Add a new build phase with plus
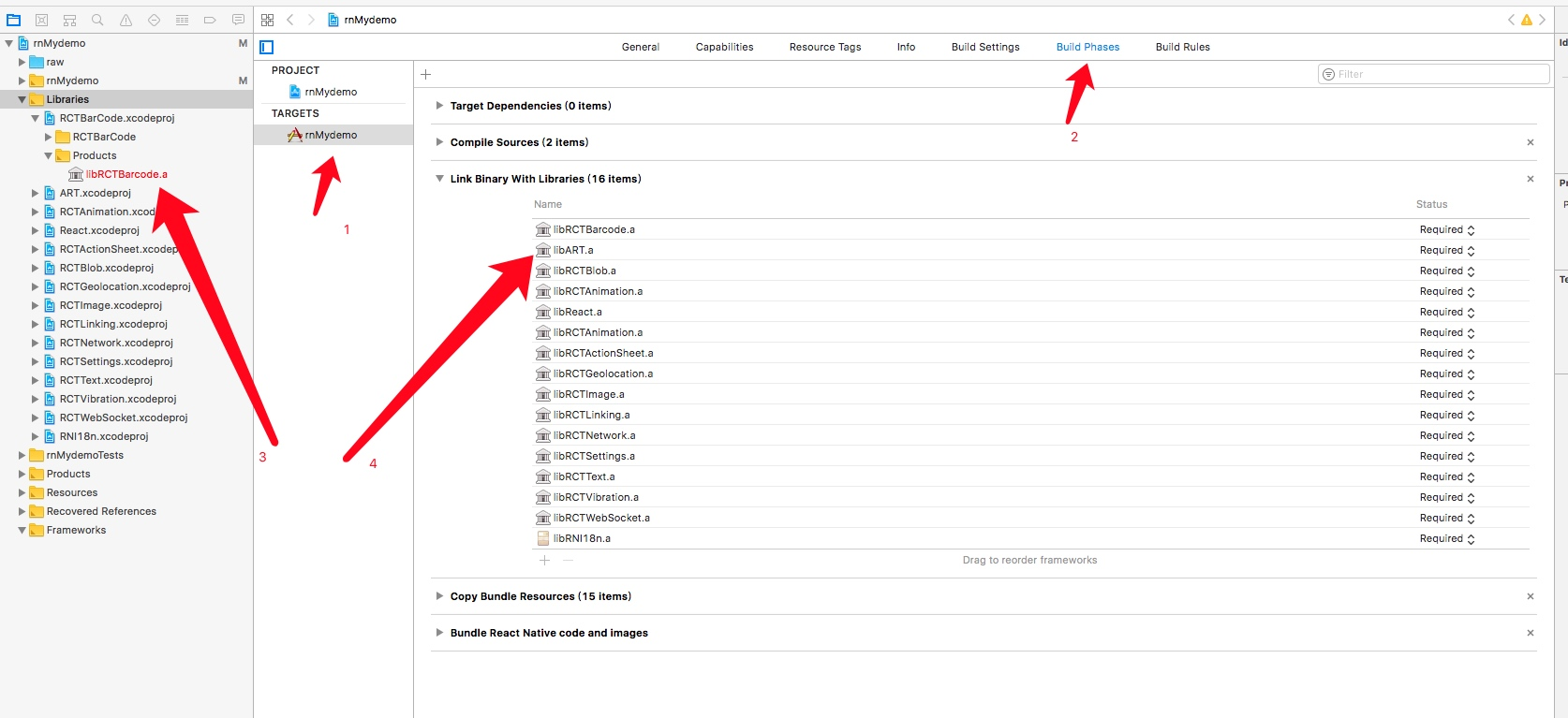1568x718 pixels. [x=425, y=74]
